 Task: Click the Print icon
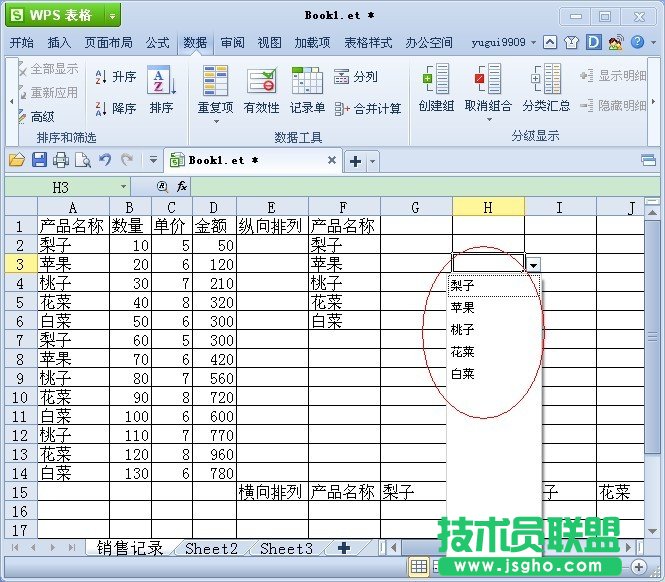coord(61,160)
